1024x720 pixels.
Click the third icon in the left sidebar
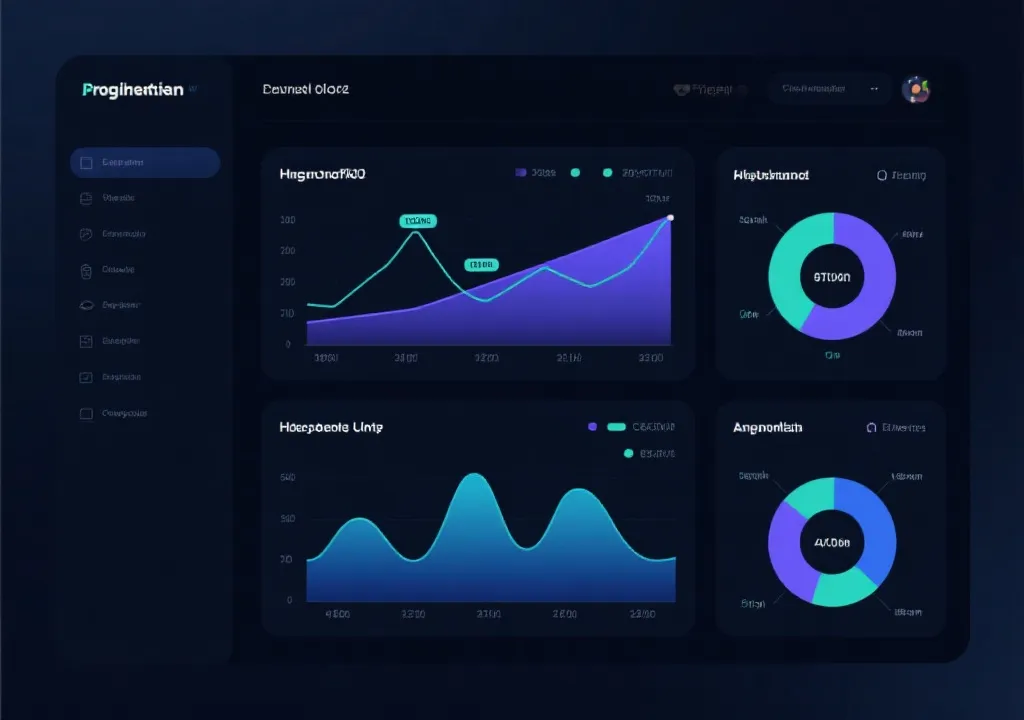coord(86,234)
